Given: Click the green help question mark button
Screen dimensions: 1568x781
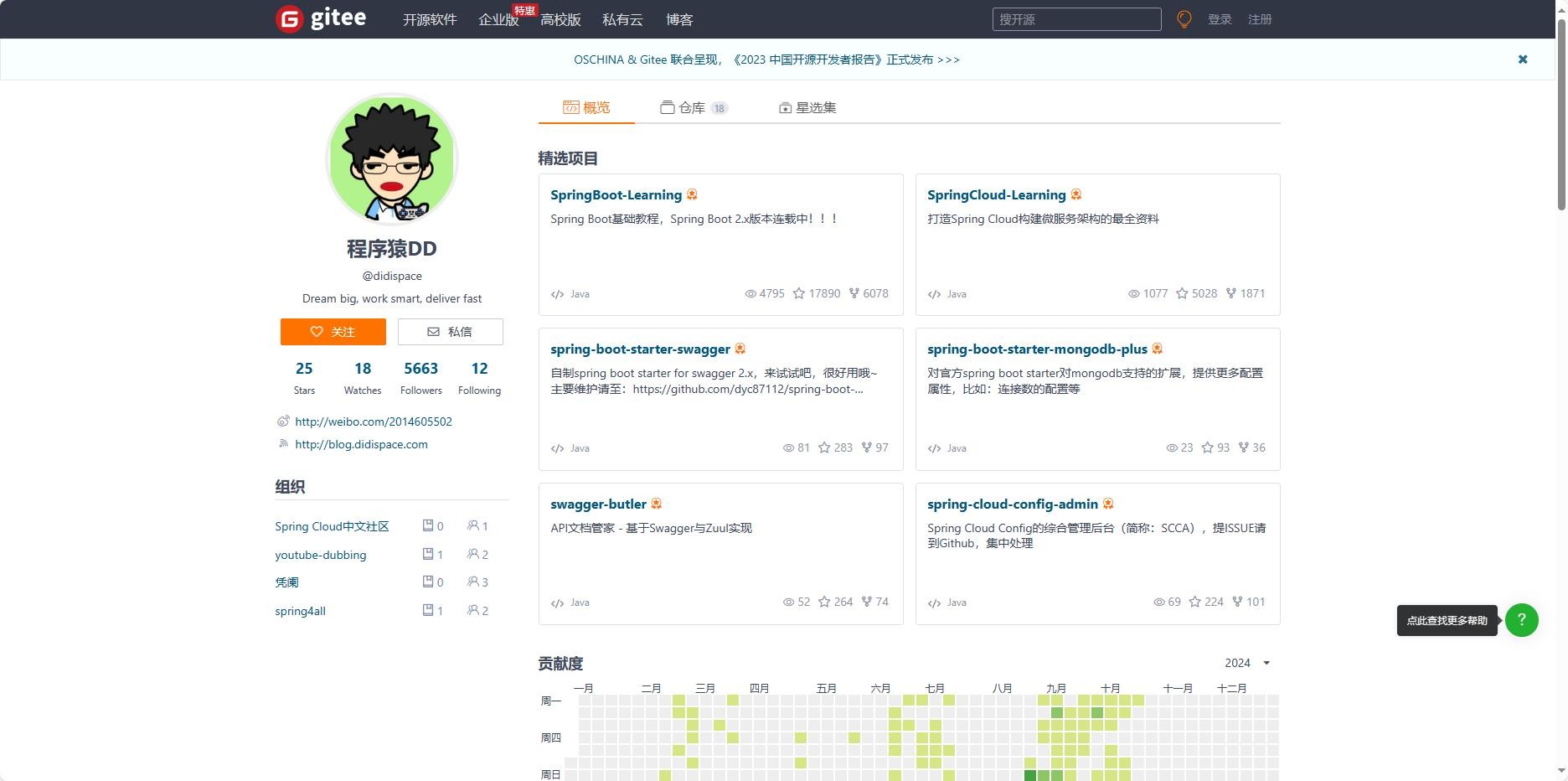Looking at the screenshot, I should tap(1521, 620).
